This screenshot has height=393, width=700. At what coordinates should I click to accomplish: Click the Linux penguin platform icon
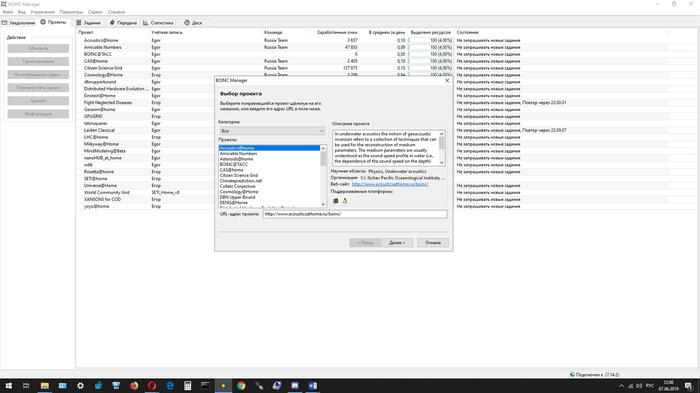click(345, 201)
